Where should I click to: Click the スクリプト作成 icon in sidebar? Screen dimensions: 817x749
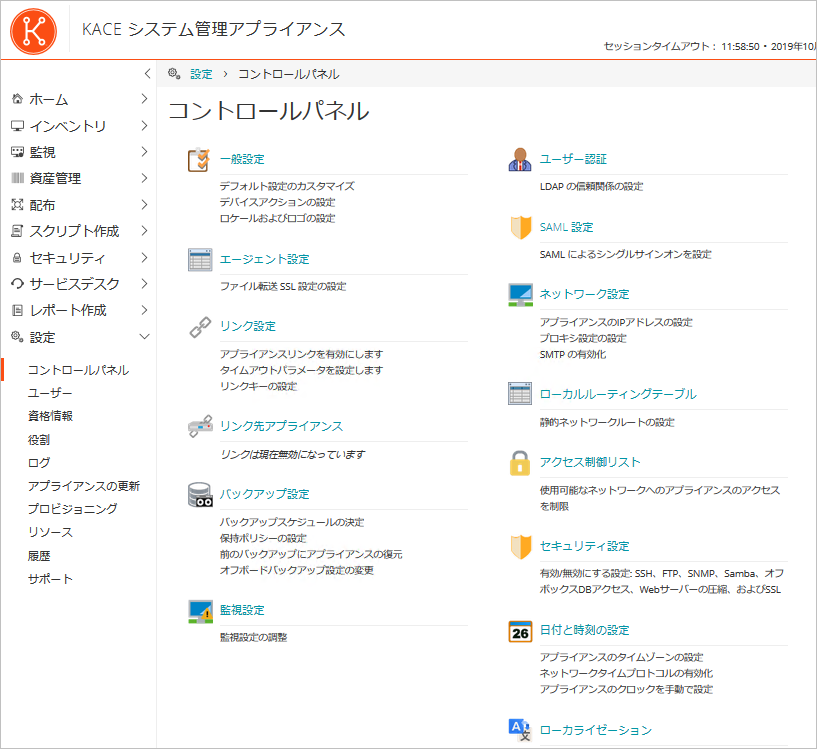(17, 231)
